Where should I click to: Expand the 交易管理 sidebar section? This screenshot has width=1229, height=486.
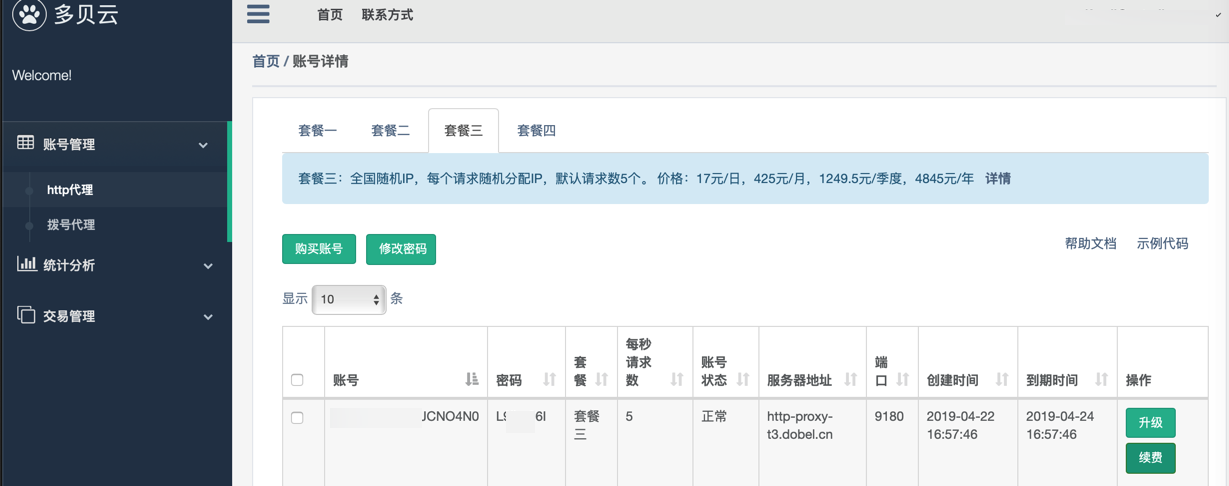208,317
